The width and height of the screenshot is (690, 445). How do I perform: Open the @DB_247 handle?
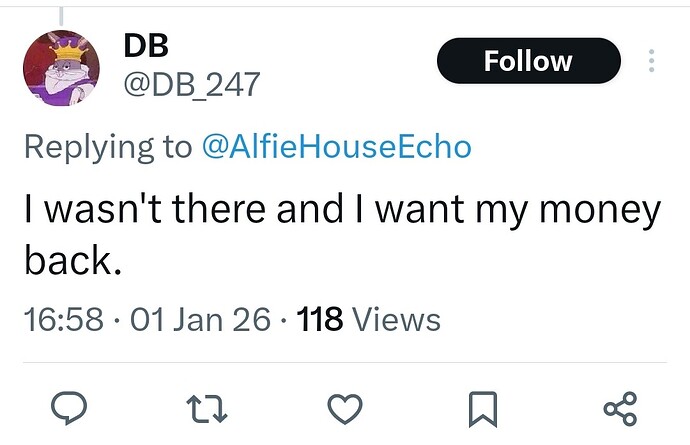[x=190, y=85]
